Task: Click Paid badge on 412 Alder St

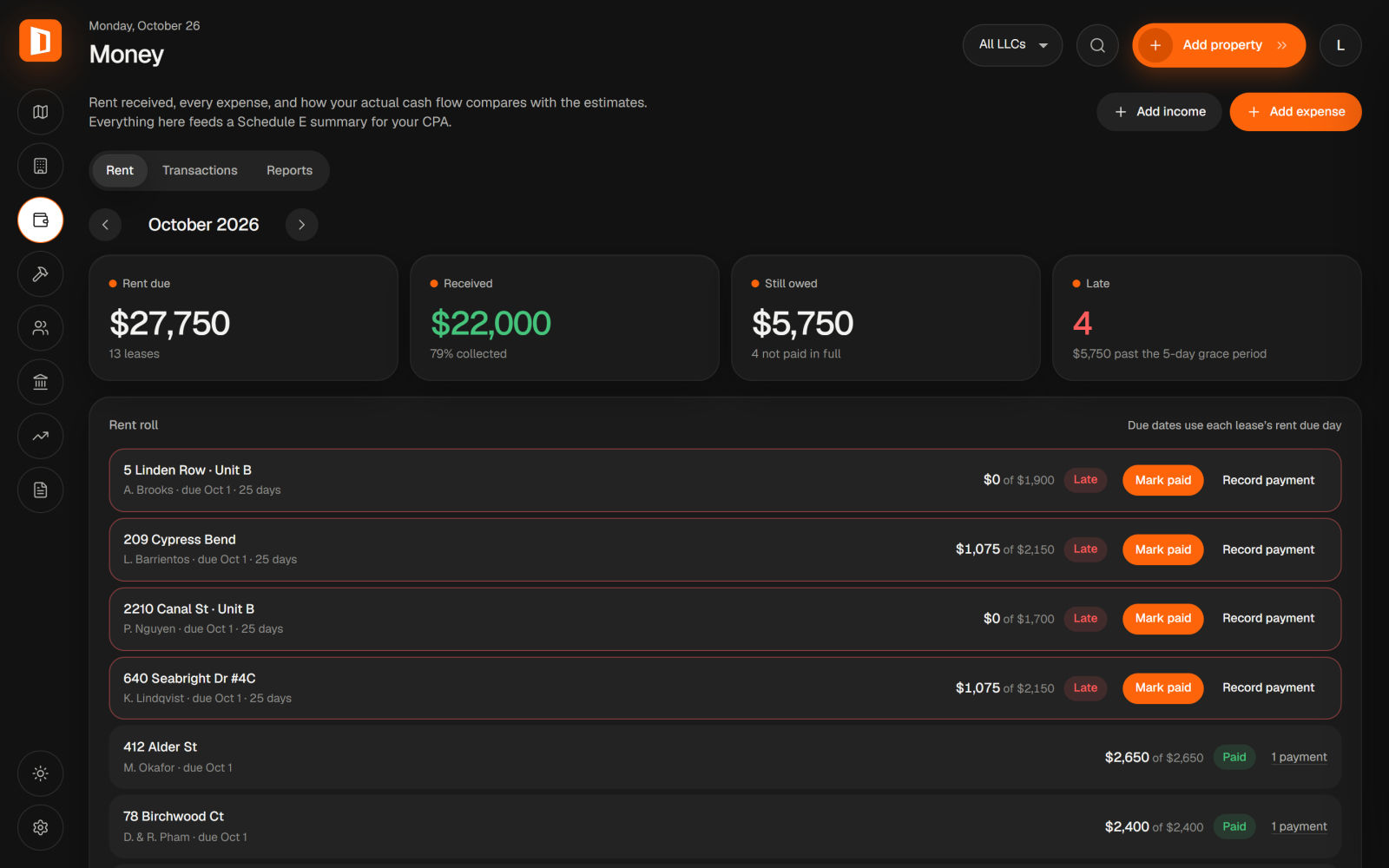Action: 1234,757
